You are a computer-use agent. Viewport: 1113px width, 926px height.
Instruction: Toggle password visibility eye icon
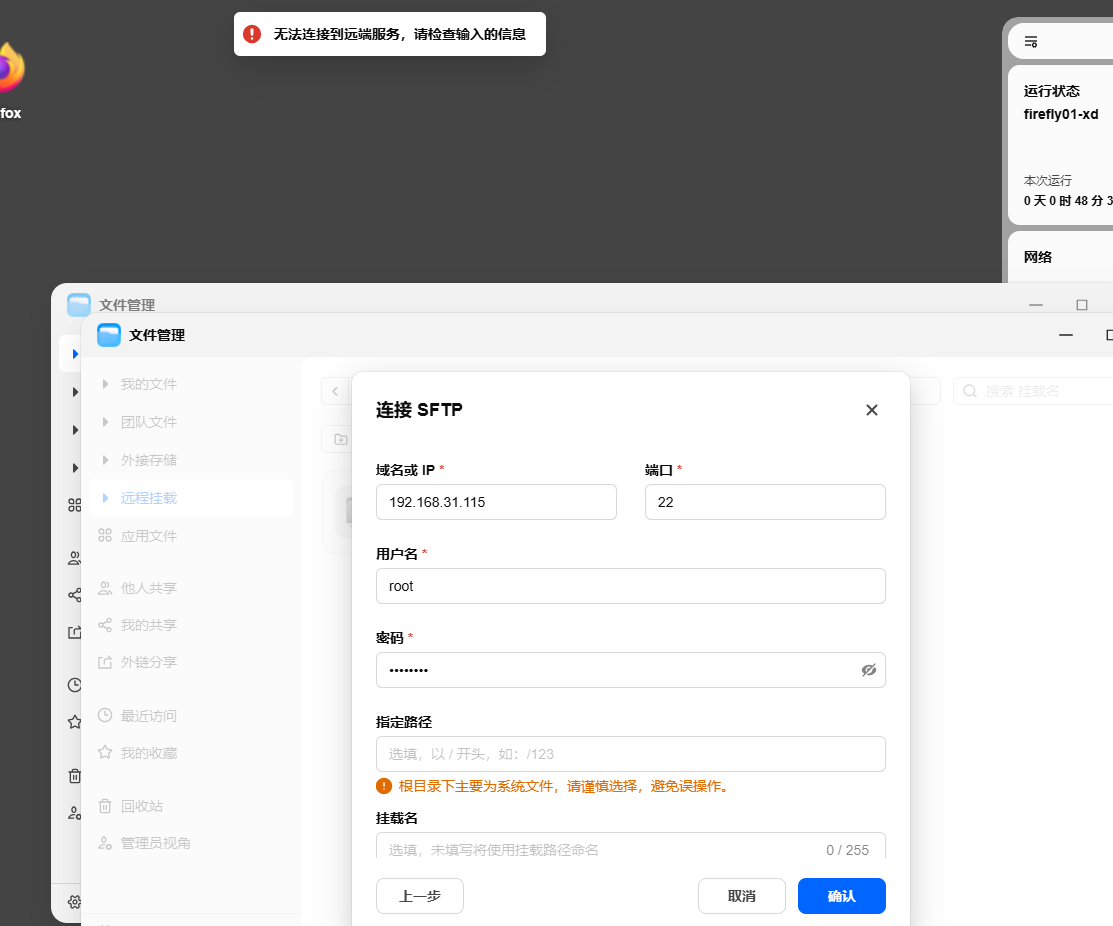pyautogui.click(x=868, y=670)
